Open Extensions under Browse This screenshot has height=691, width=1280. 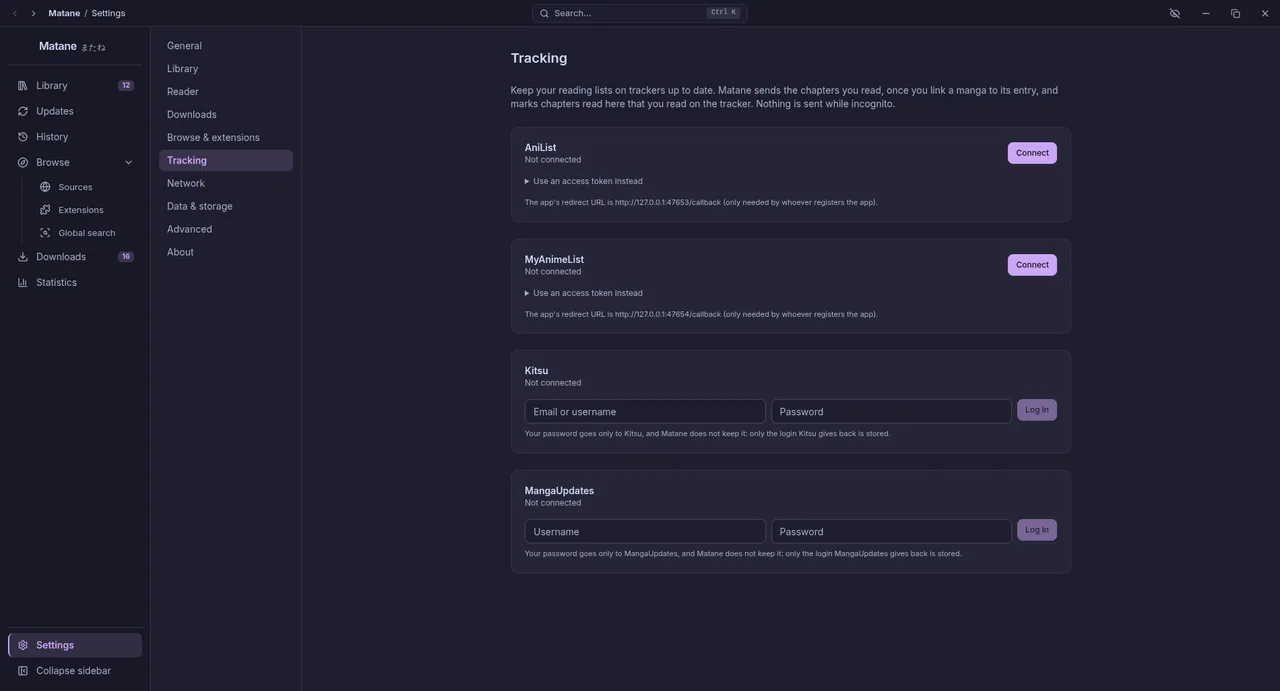click(x=86, y=210)
